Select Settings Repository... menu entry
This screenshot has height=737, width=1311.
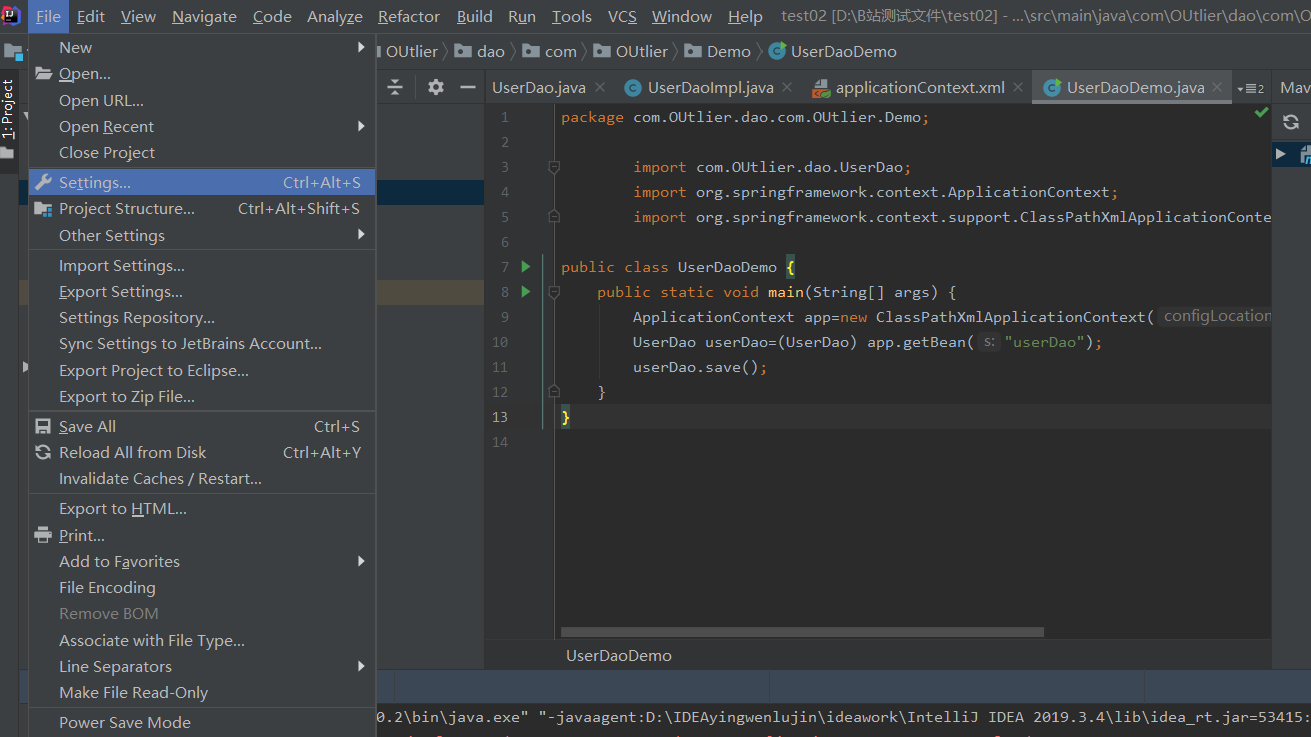[201, 318]
